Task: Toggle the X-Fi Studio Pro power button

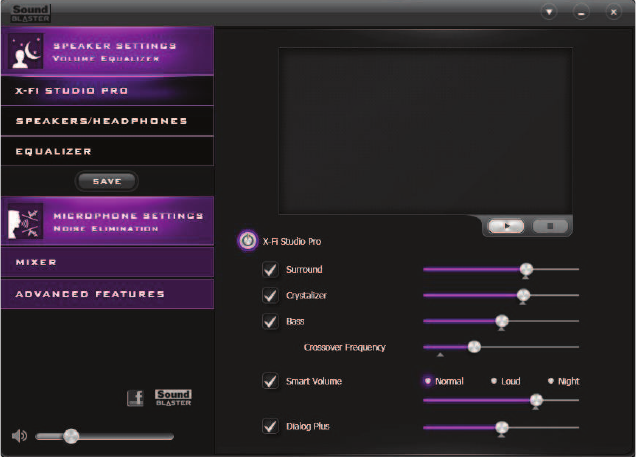Action: [x=247, y=241]
